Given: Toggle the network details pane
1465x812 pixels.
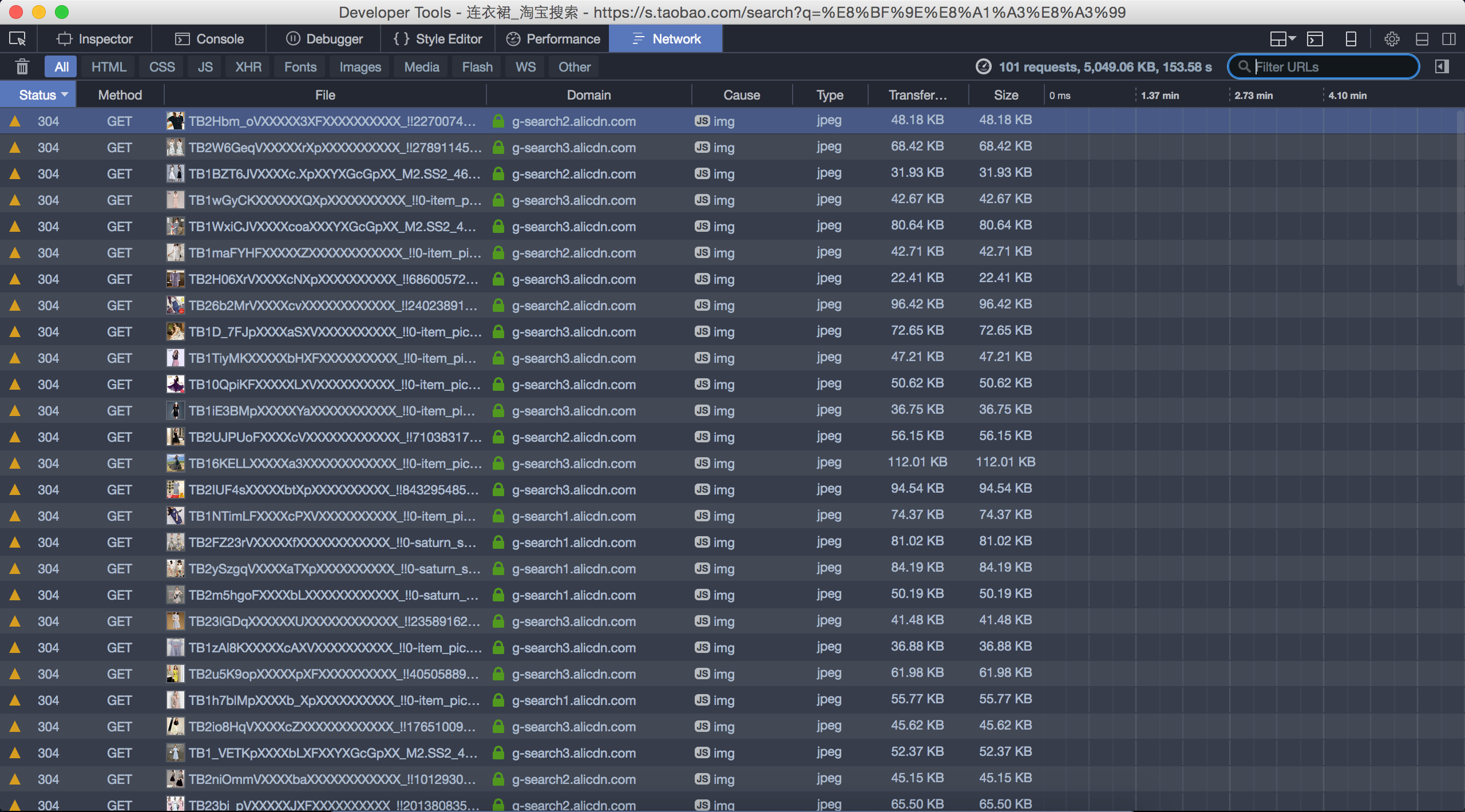Looking at the screenshot, I should 1442,67.
